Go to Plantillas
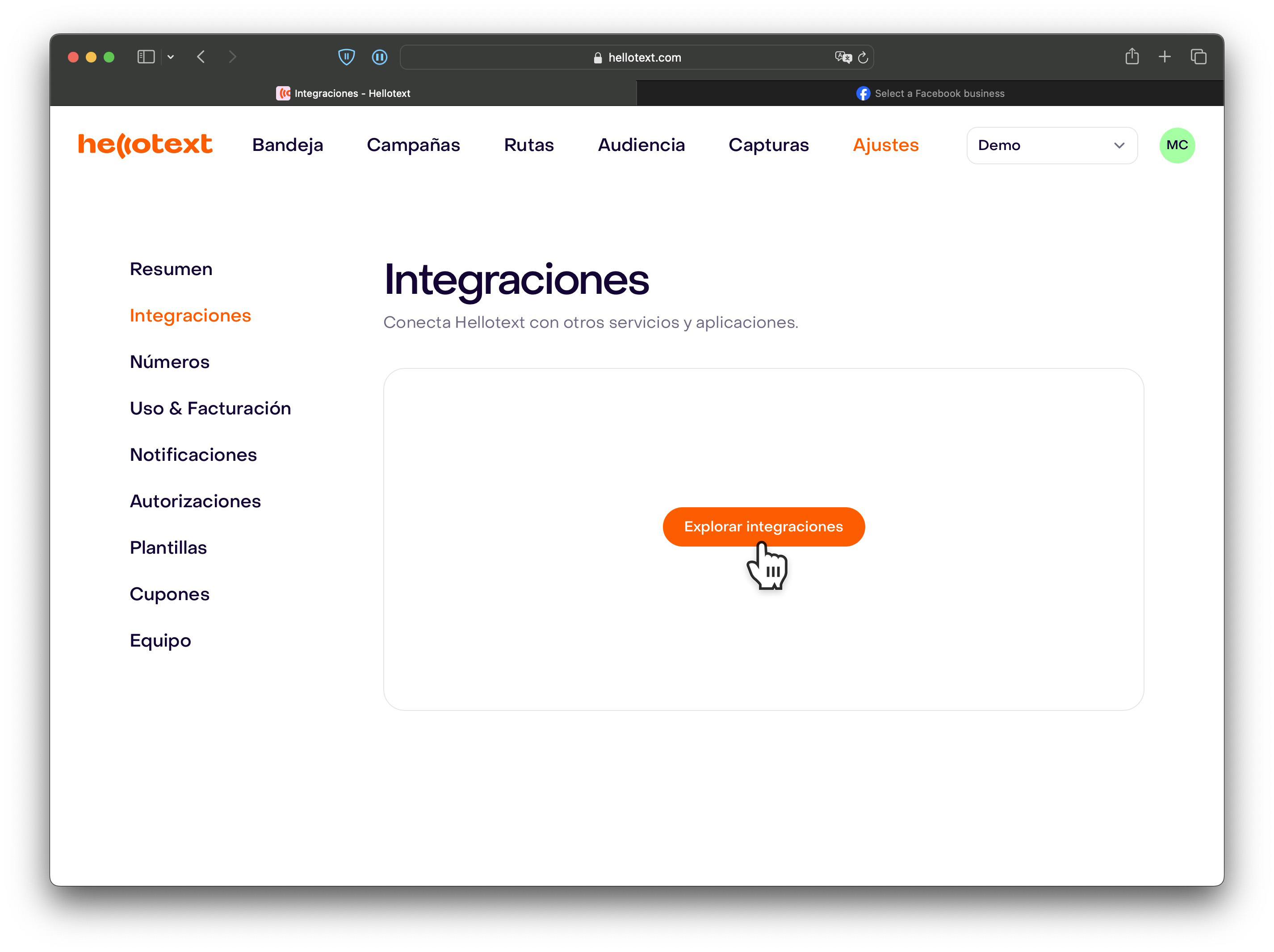This screenshot has width=1274, height=952. point(168,548)
